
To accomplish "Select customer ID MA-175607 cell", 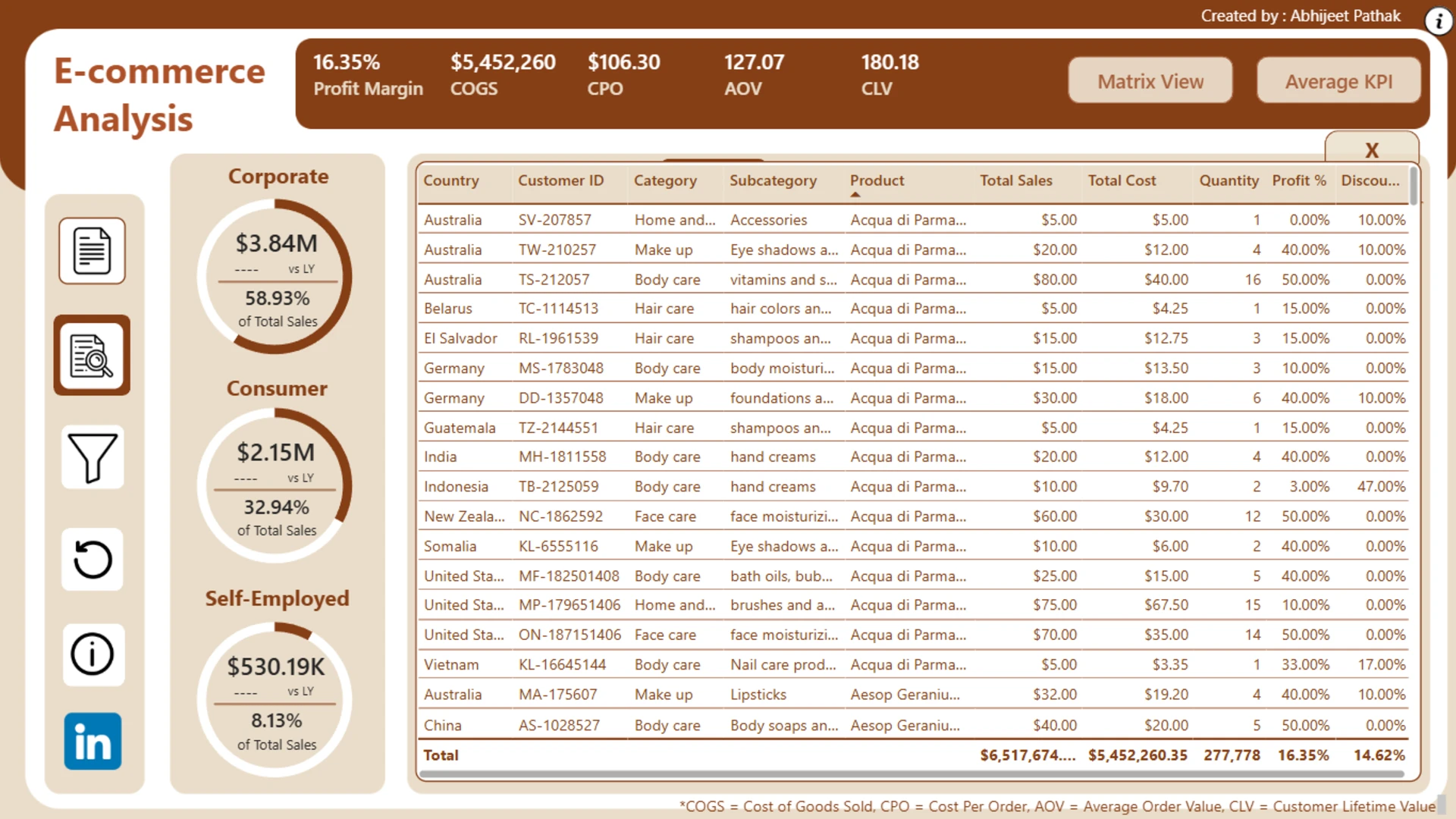I will pos(557,695).
